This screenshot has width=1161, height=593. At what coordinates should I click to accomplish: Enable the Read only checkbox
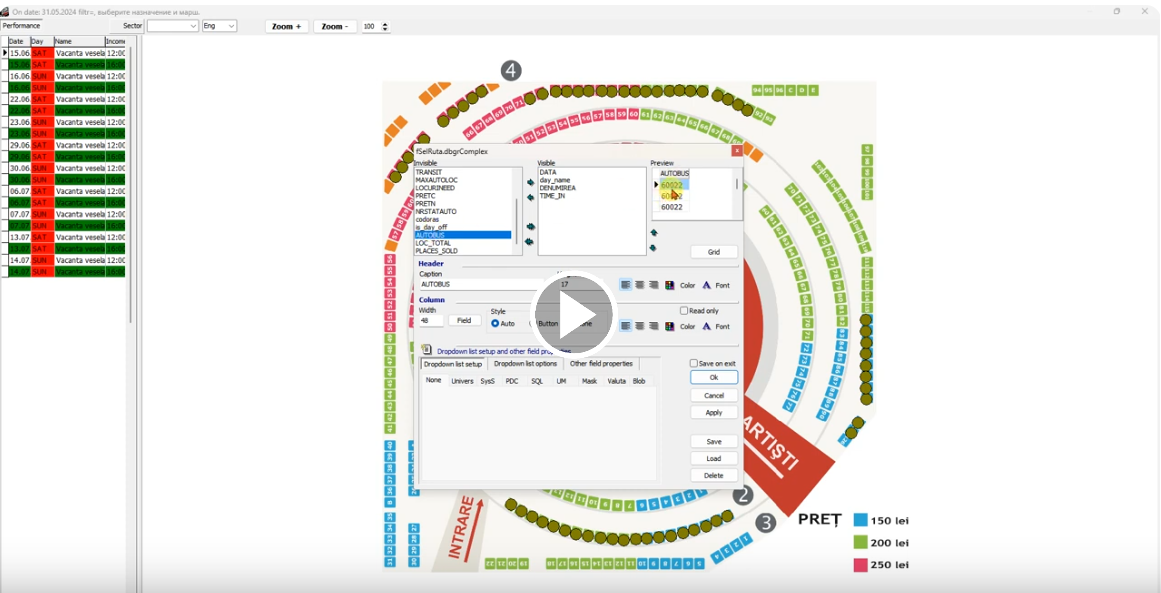pyautogui.click(x=684, y=311)
